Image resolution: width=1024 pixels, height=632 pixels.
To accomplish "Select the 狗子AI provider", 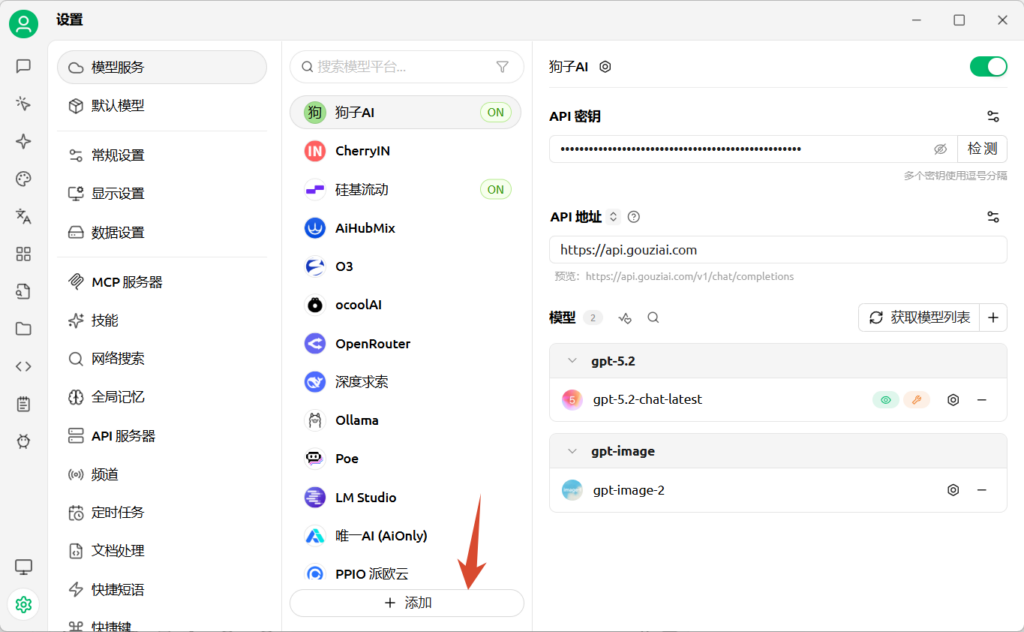I will point(406,112).
